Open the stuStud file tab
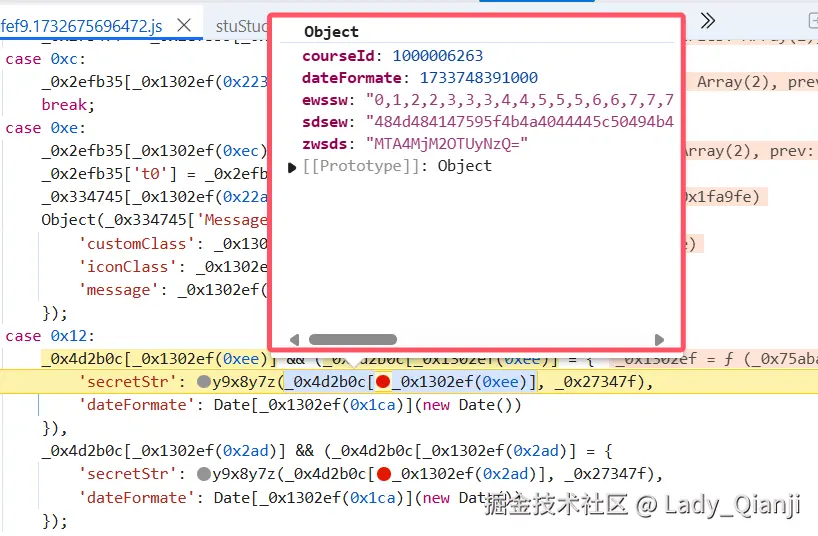The height and width of the screenshot is (536, 818). pos(242,26)
